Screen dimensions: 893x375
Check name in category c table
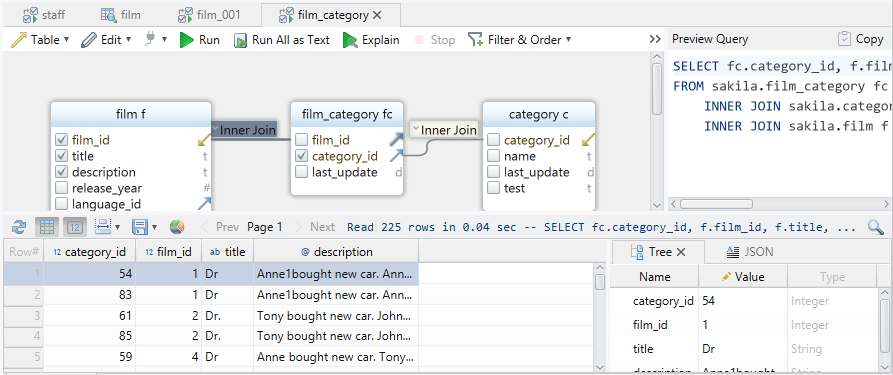(494, 156)
